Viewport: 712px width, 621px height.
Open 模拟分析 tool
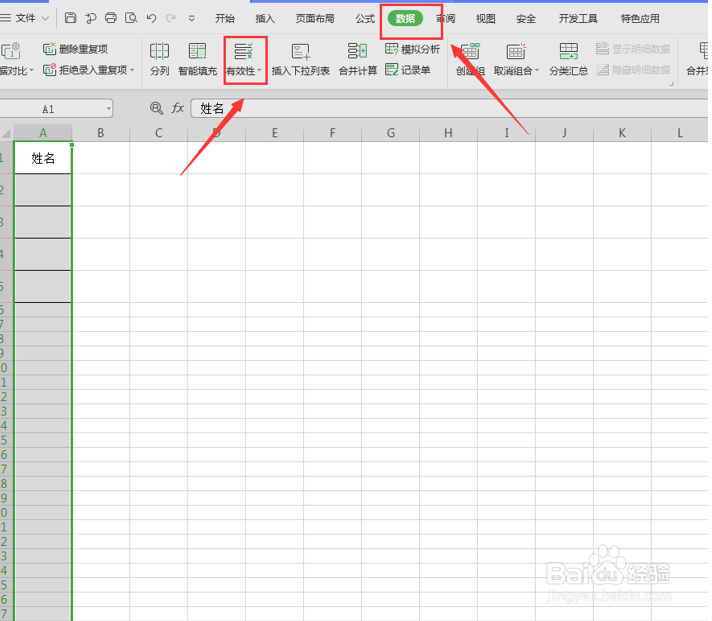click(x=412, y=49)
